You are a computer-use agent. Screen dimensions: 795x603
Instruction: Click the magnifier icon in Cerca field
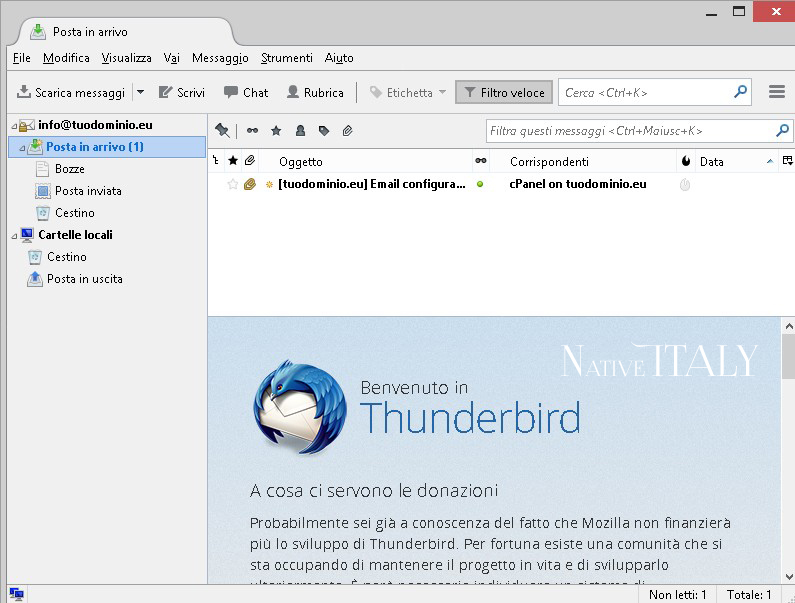(740, 92)
